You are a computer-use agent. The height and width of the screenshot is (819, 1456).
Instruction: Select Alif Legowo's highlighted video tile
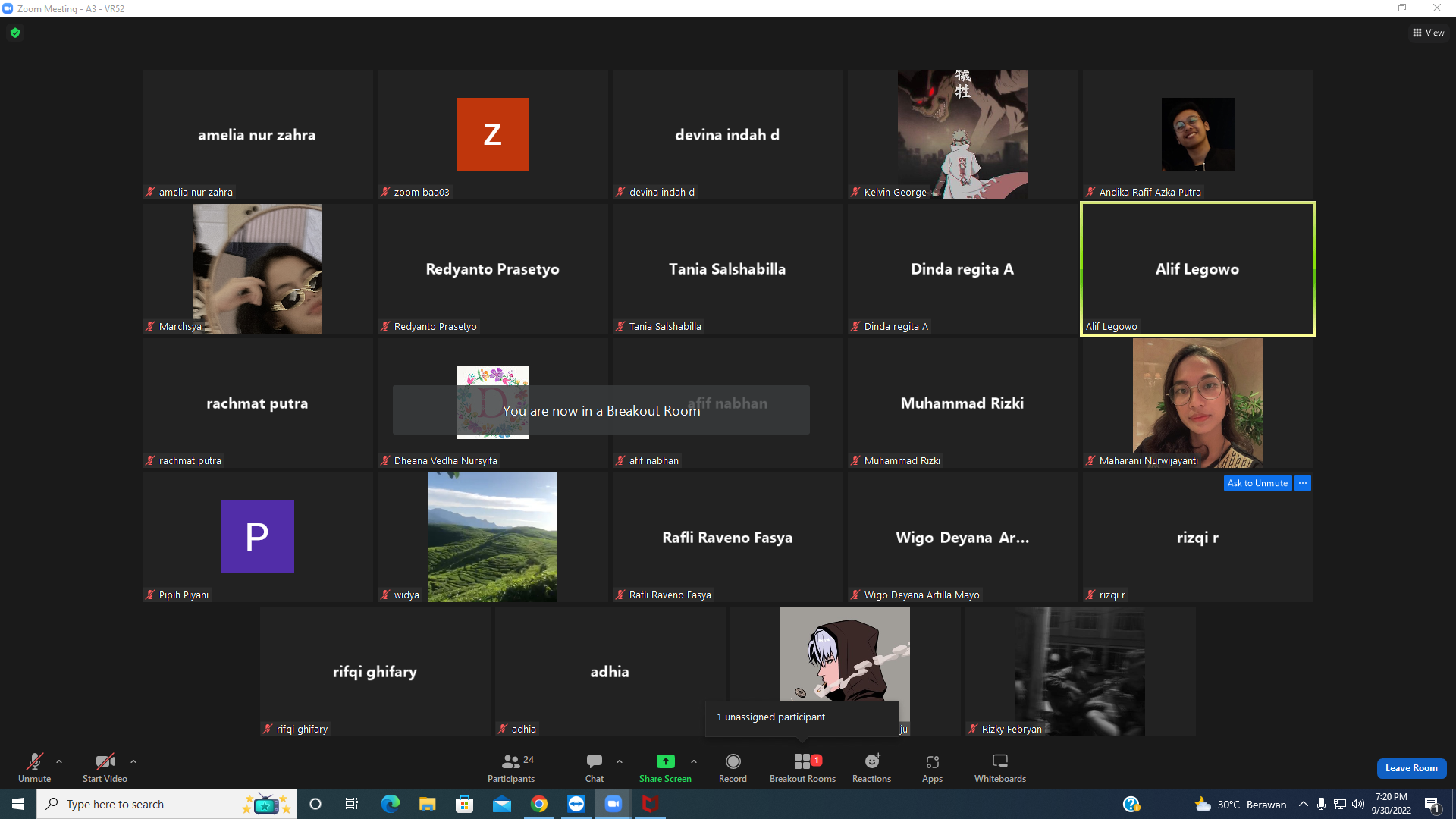click(1198, 268)
